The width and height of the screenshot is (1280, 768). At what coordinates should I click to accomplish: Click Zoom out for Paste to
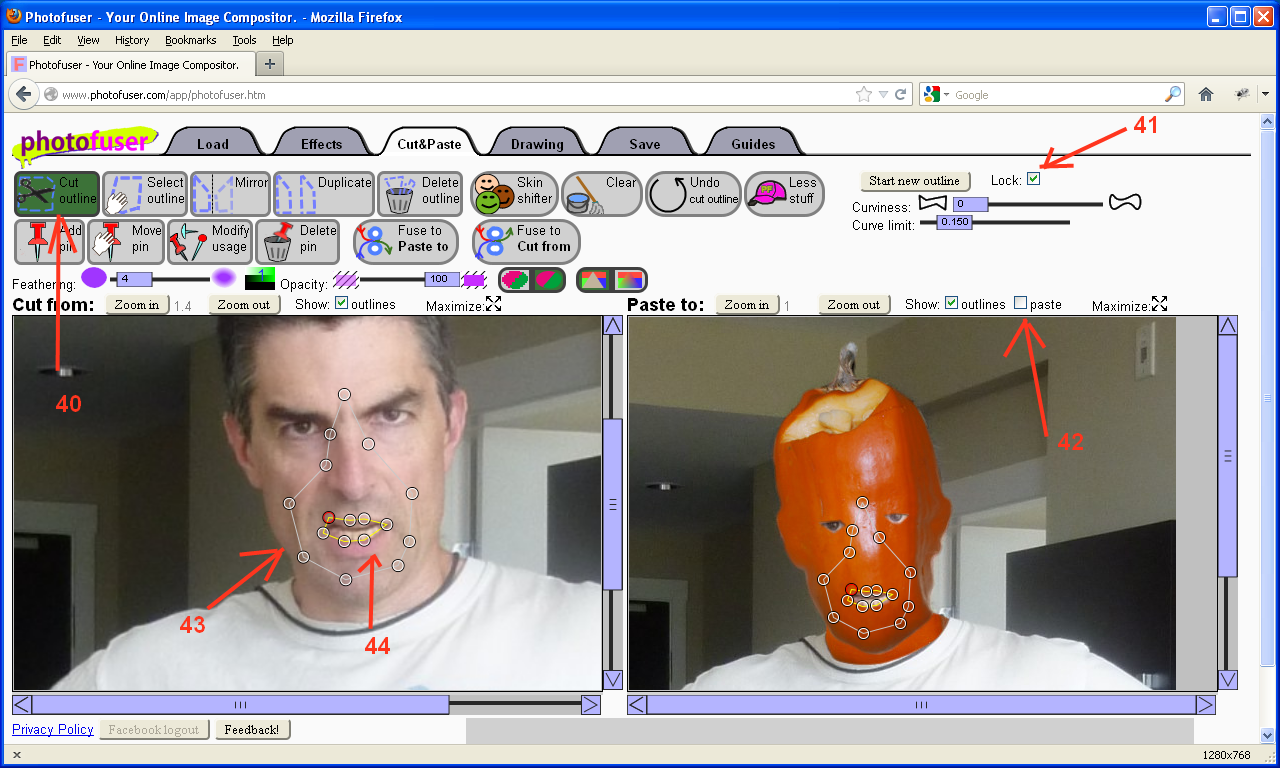(x=854, y=305)
